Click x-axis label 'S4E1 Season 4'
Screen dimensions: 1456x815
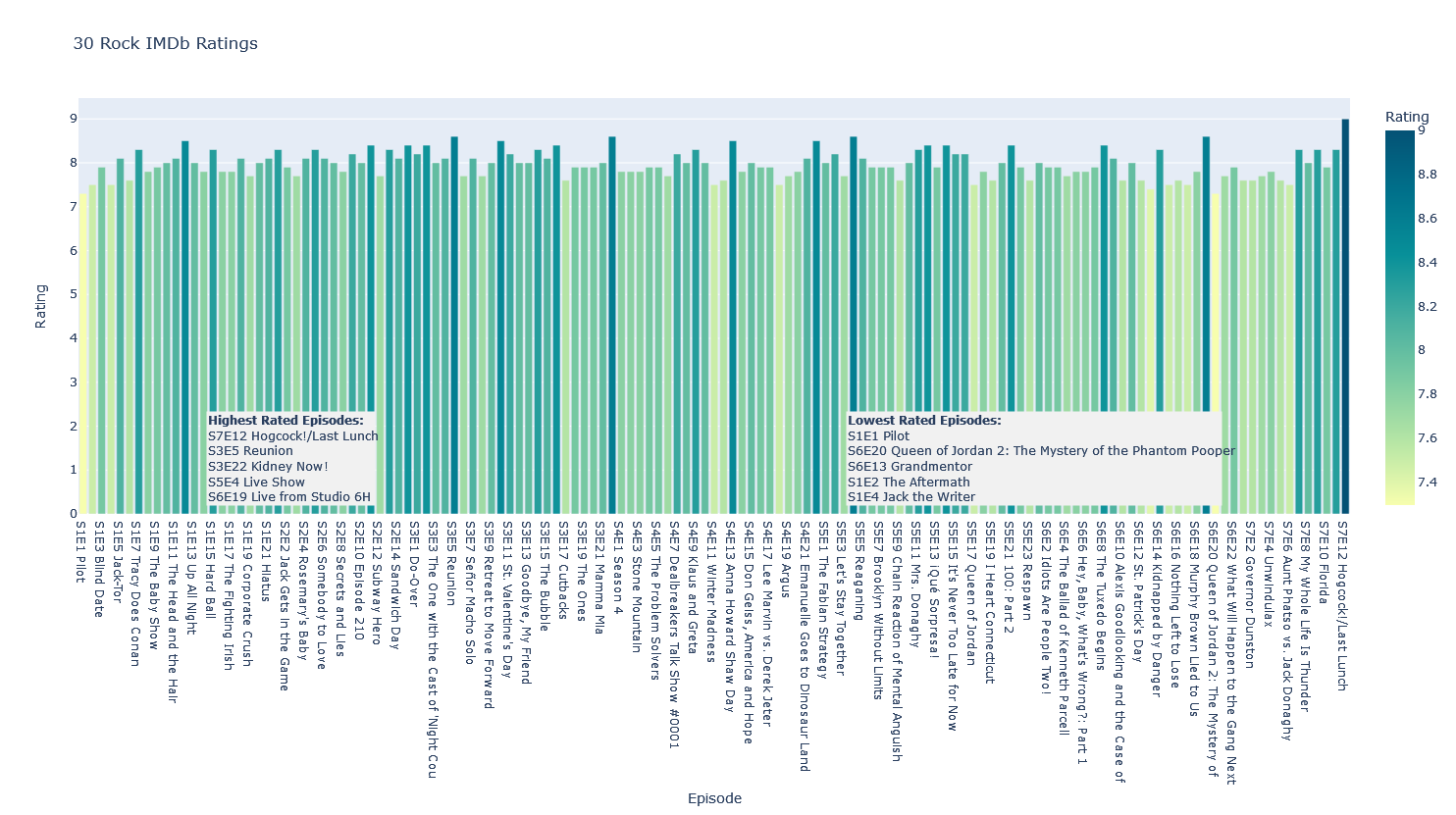pos(618,567)
